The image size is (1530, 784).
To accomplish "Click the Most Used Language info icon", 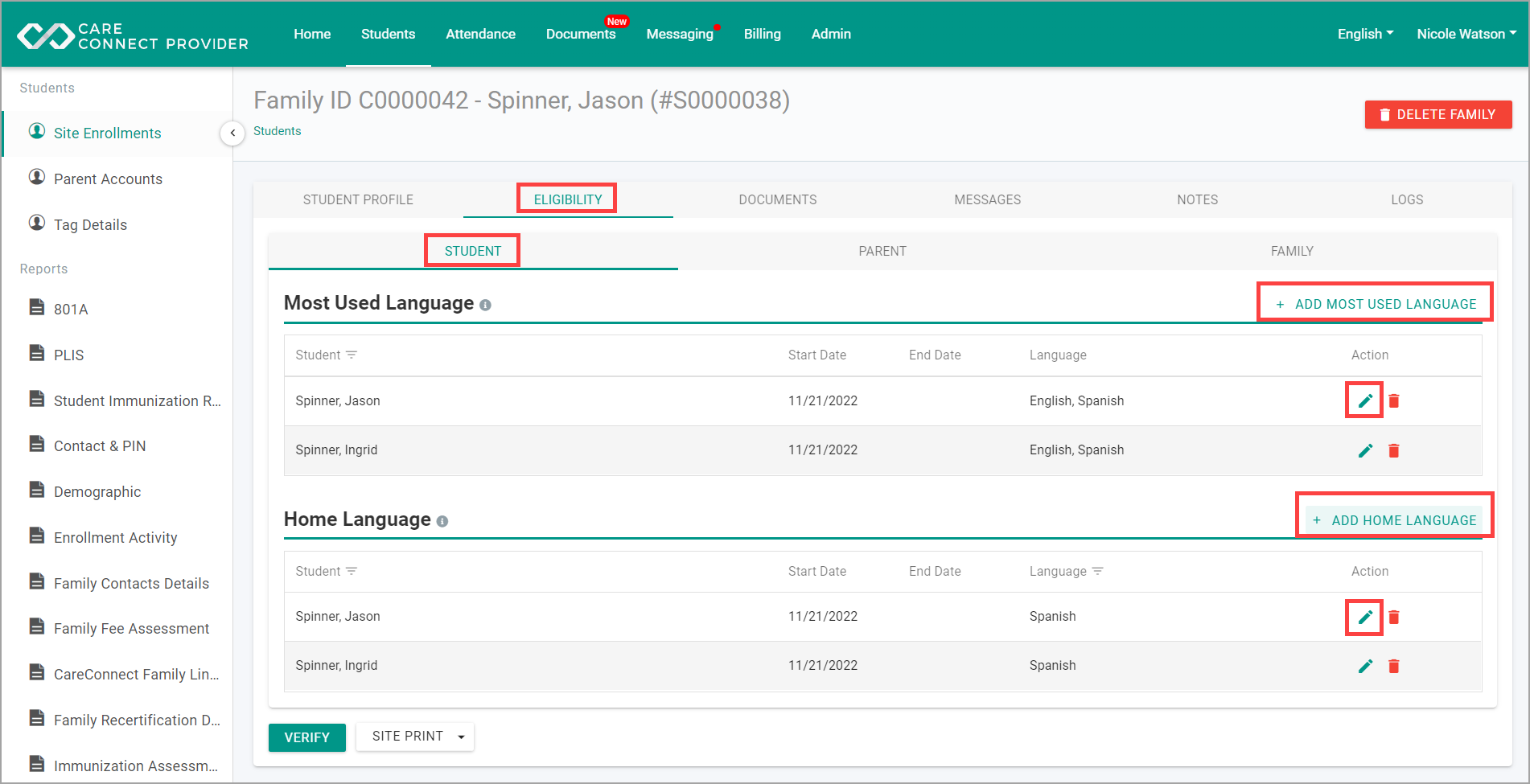I will [485, 305].
